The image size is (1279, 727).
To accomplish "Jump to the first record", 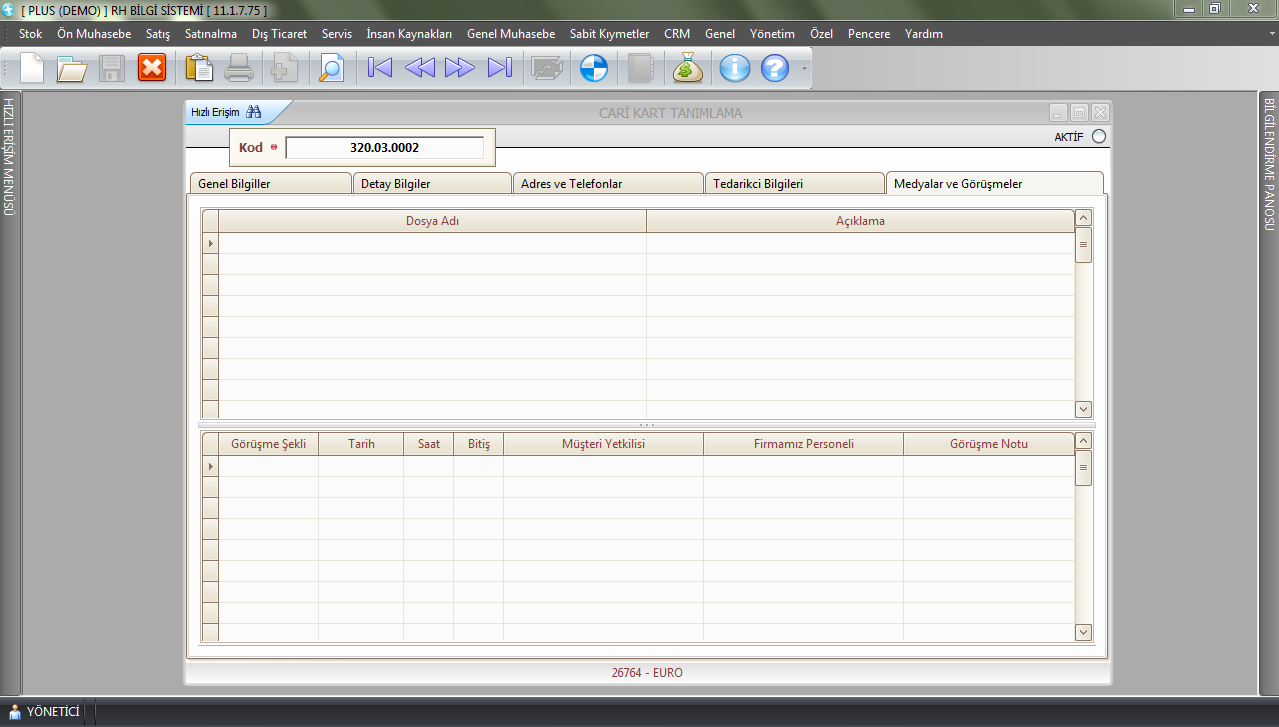I will click(x=380, y=68).
